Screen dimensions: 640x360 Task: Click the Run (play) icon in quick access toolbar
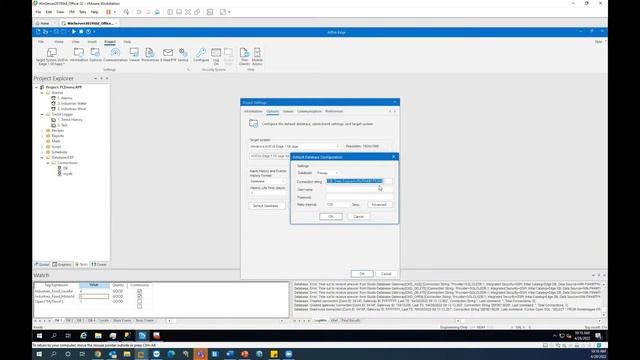pyautogui.click(x=74, y=31)
